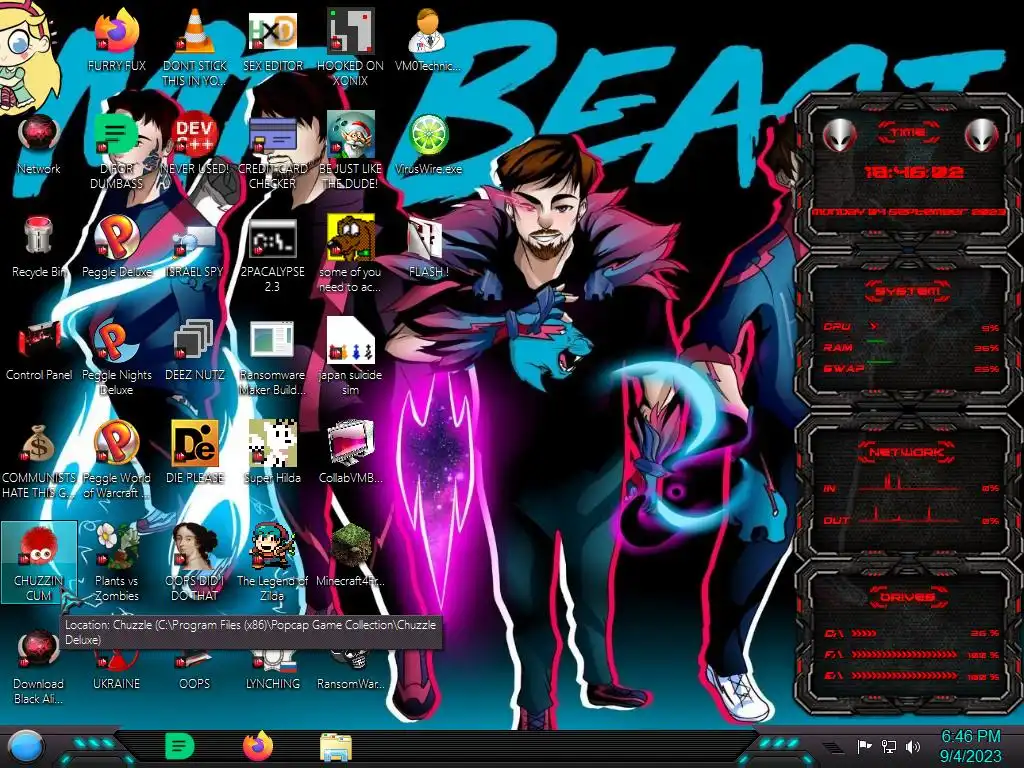The width and height of the screenshot is (1024, 768).
Task: Launch The Legend of Zilda
Action: 273,563
